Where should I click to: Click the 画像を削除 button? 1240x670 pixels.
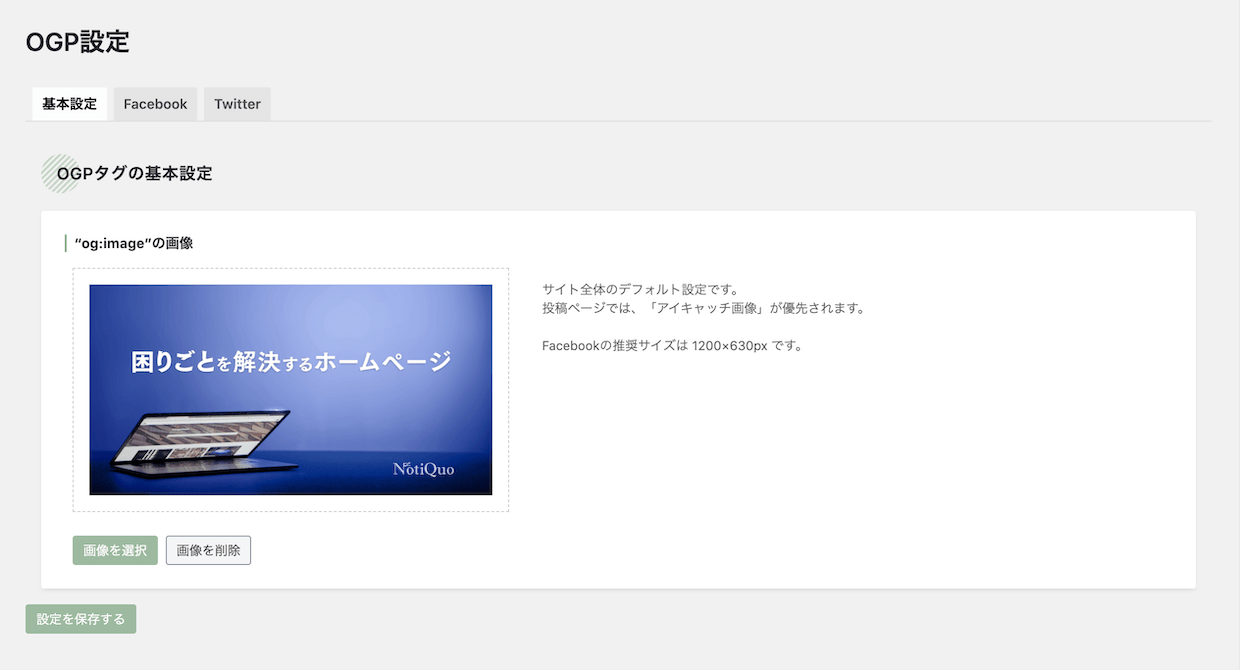tap(208, 549)
